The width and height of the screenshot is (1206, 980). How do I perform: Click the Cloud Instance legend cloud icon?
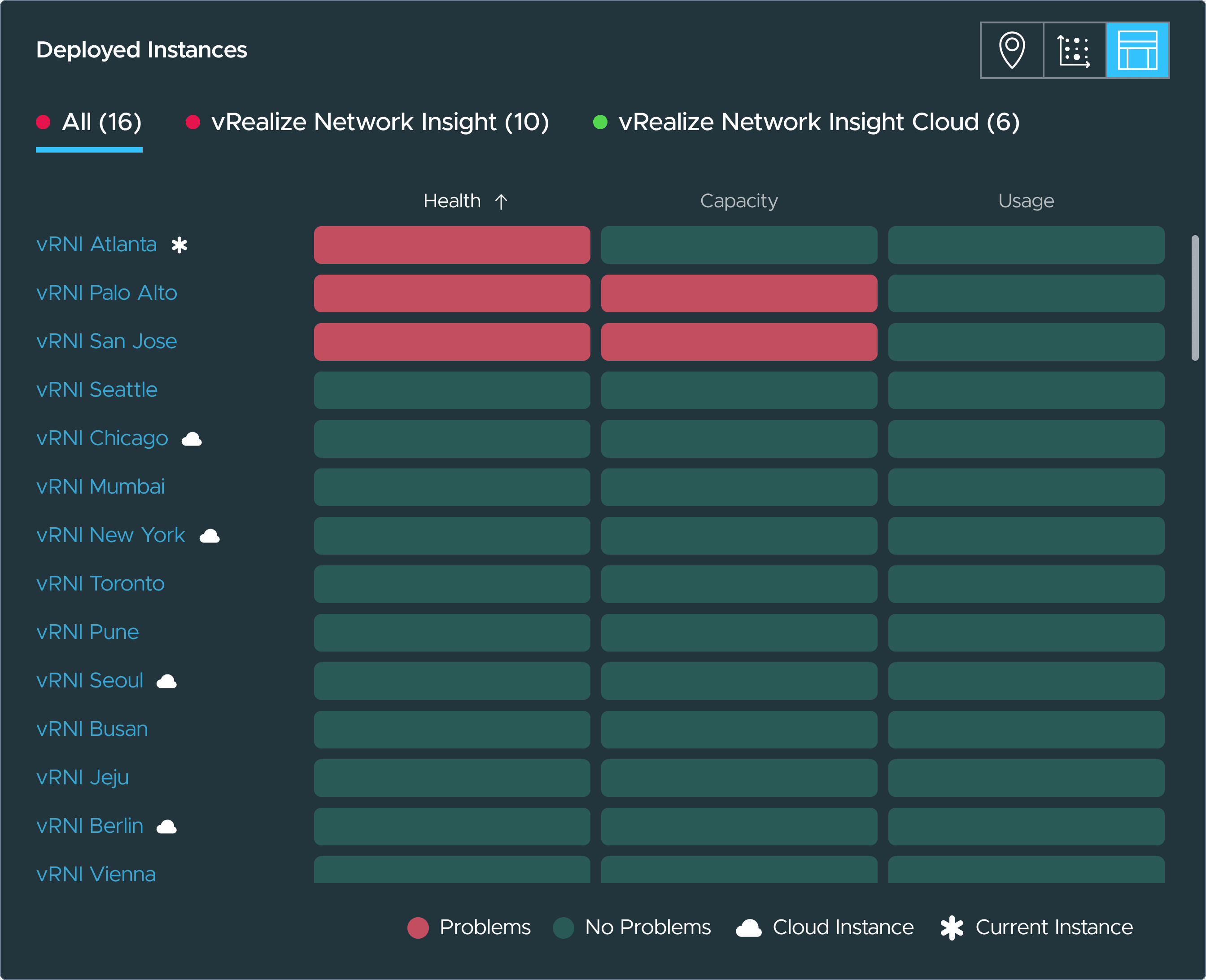(749, 929)
